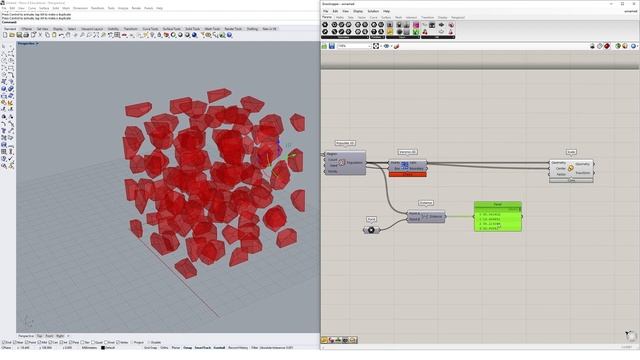The width and height of the screenshot is (640, 360).
Task: Expand the Geometry panel bar in Params tab
Action: [x=344, y=37]
